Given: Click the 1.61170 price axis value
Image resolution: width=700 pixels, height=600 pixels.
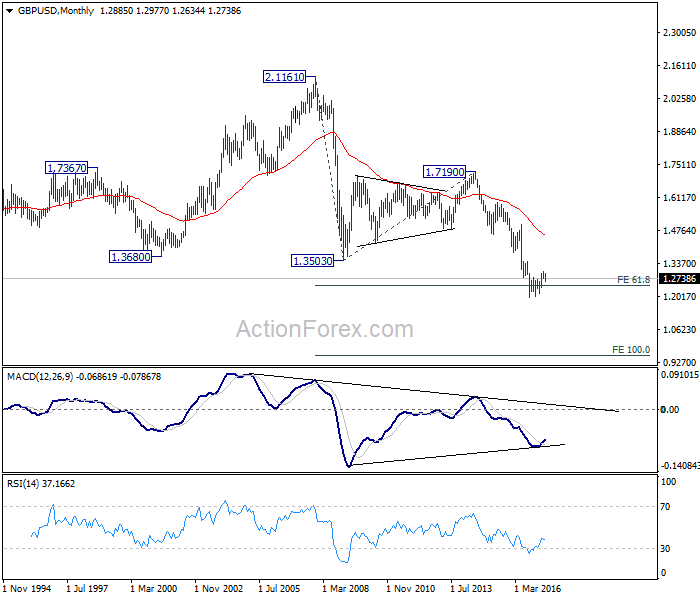Looking at the screenshot, I should pos(679,197).
